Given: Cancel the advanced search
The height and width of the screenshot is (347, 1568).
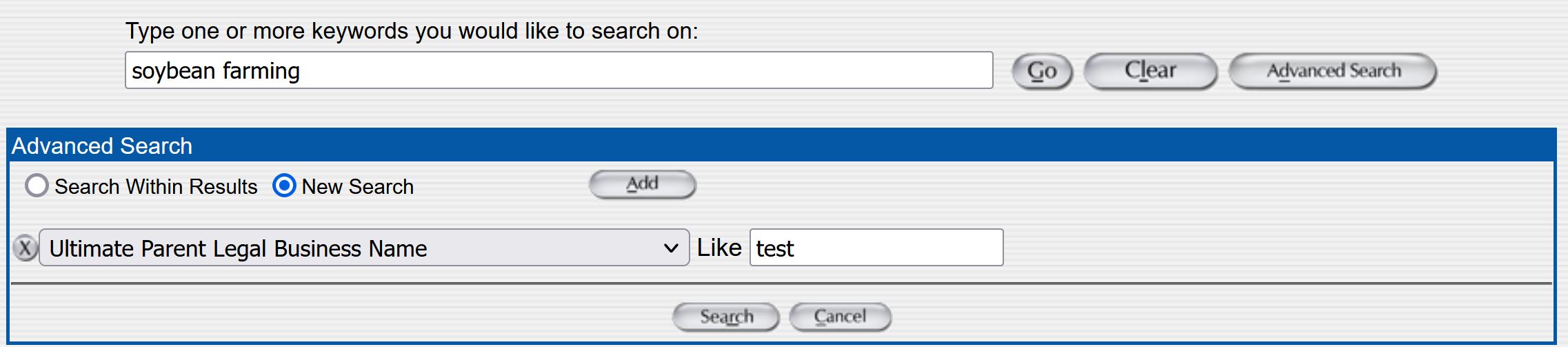Looking at the screenshot, I should click(840, 317).
